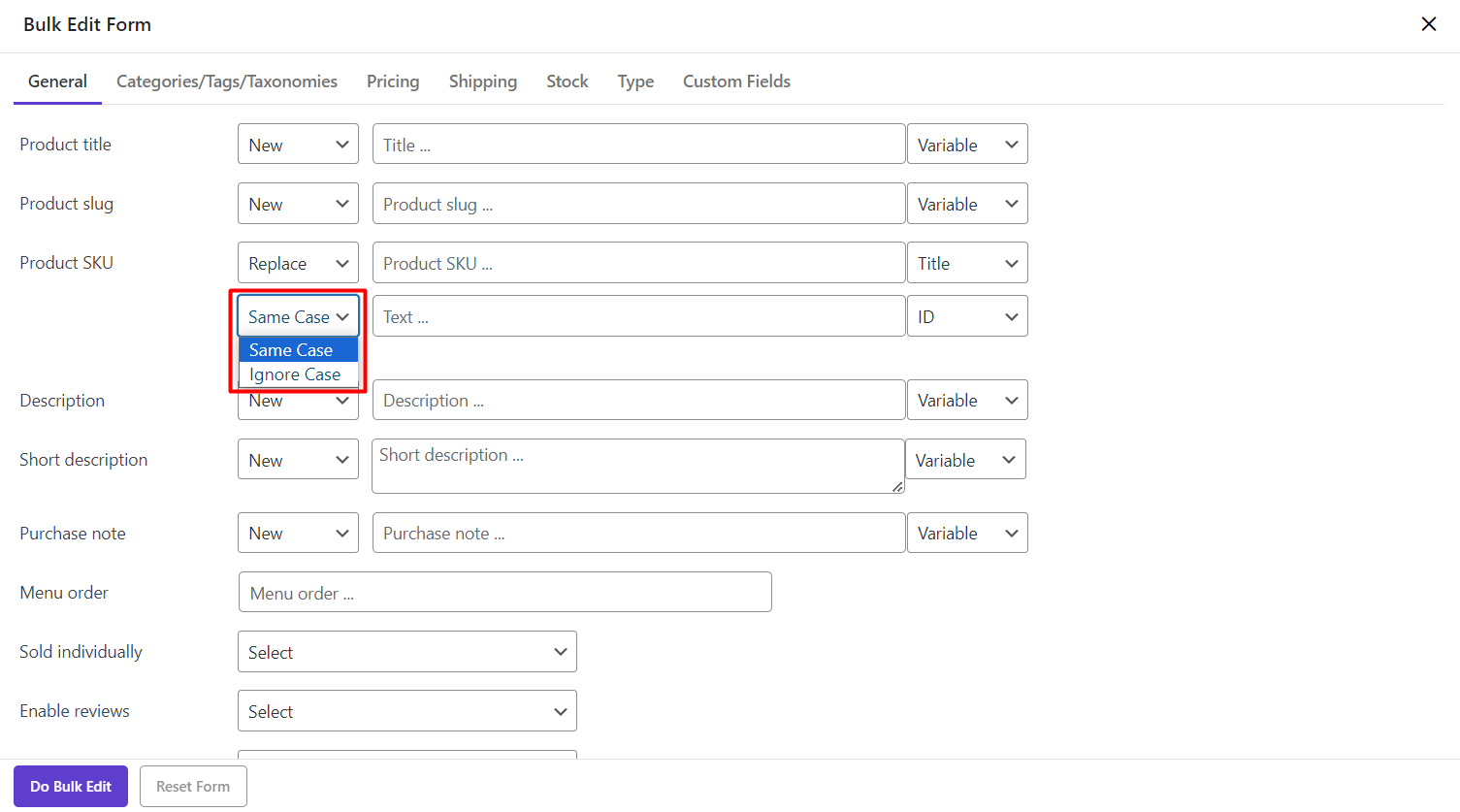Open Product title Variable dropdown
Screen dimensions: 1460x812
967,144
